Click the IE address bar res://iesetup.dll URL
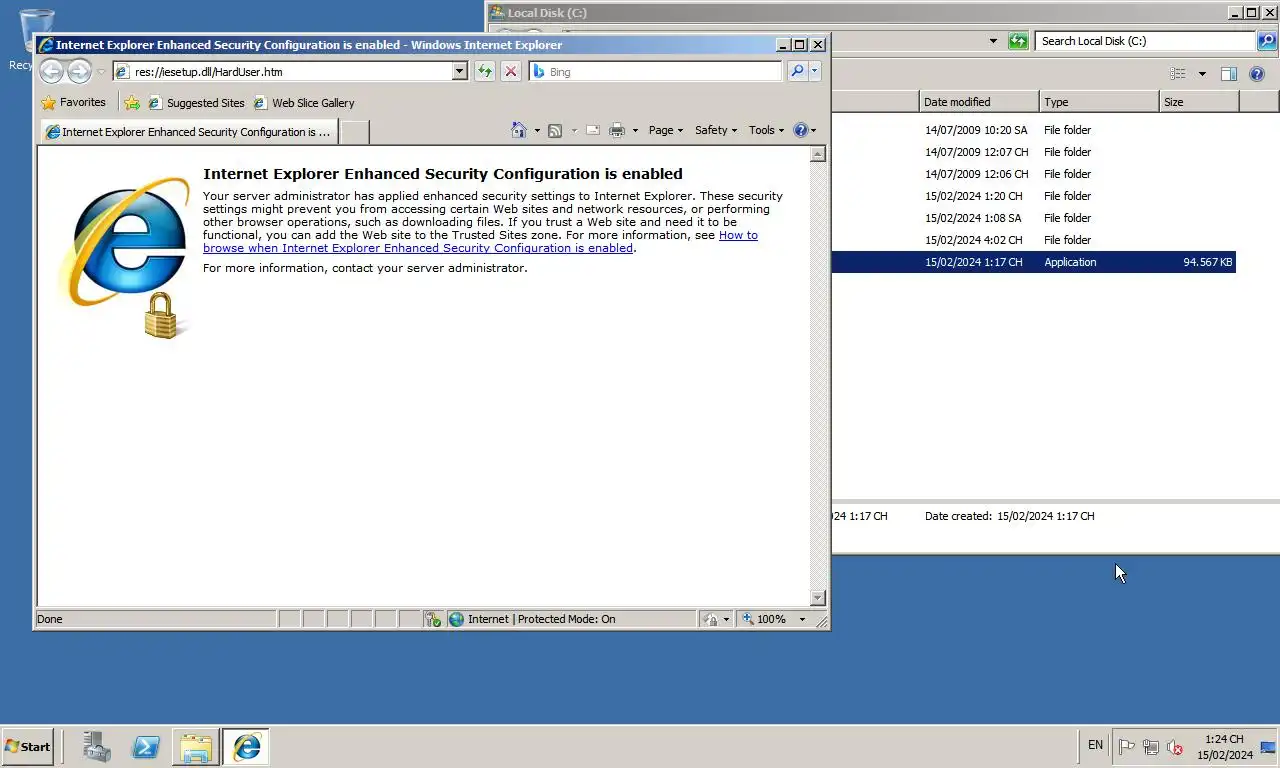Screen dimensions: 1280x768 click(x=283, y=72)
